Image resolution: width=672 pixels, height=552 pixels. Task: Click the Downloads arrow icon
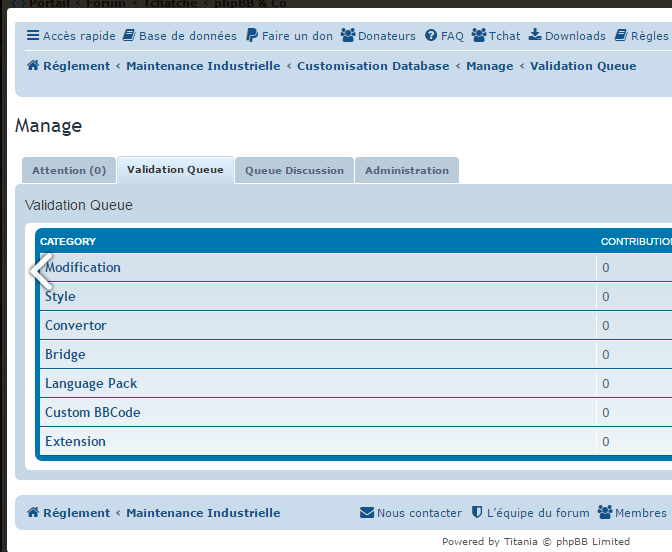535,36
